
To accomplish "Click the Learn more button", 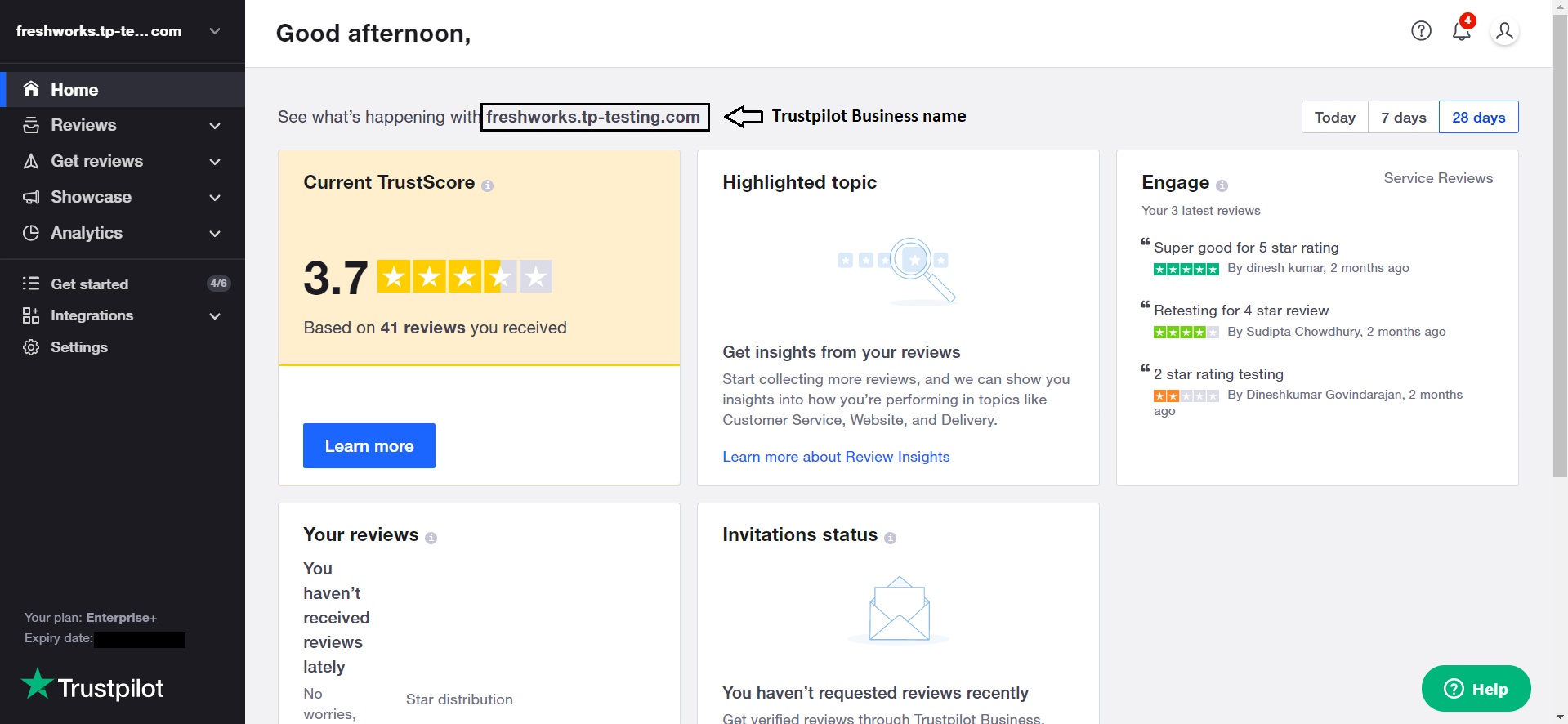I will point(369,445).
